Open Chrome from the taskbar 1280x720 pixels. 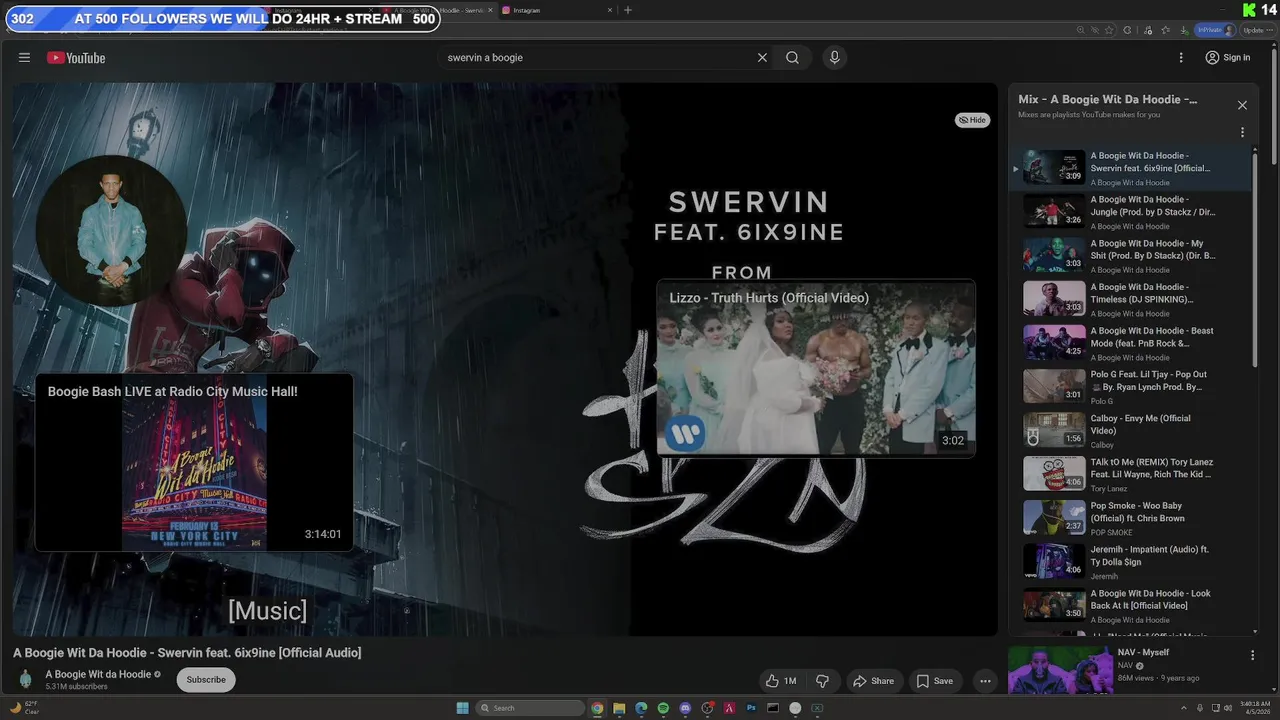[597, 708]
